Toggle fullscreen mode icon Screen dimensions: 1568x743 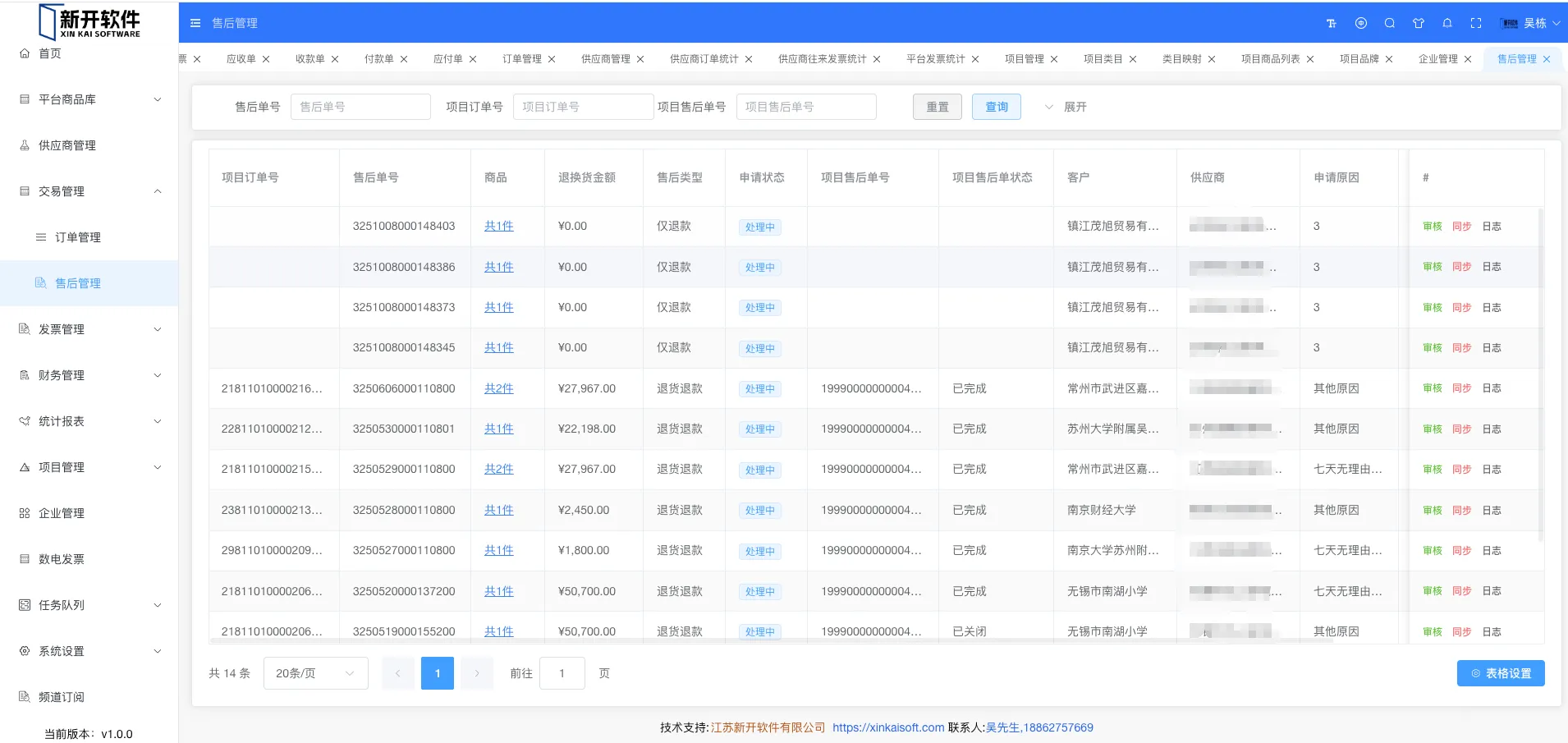click(x=1476, y=23)
